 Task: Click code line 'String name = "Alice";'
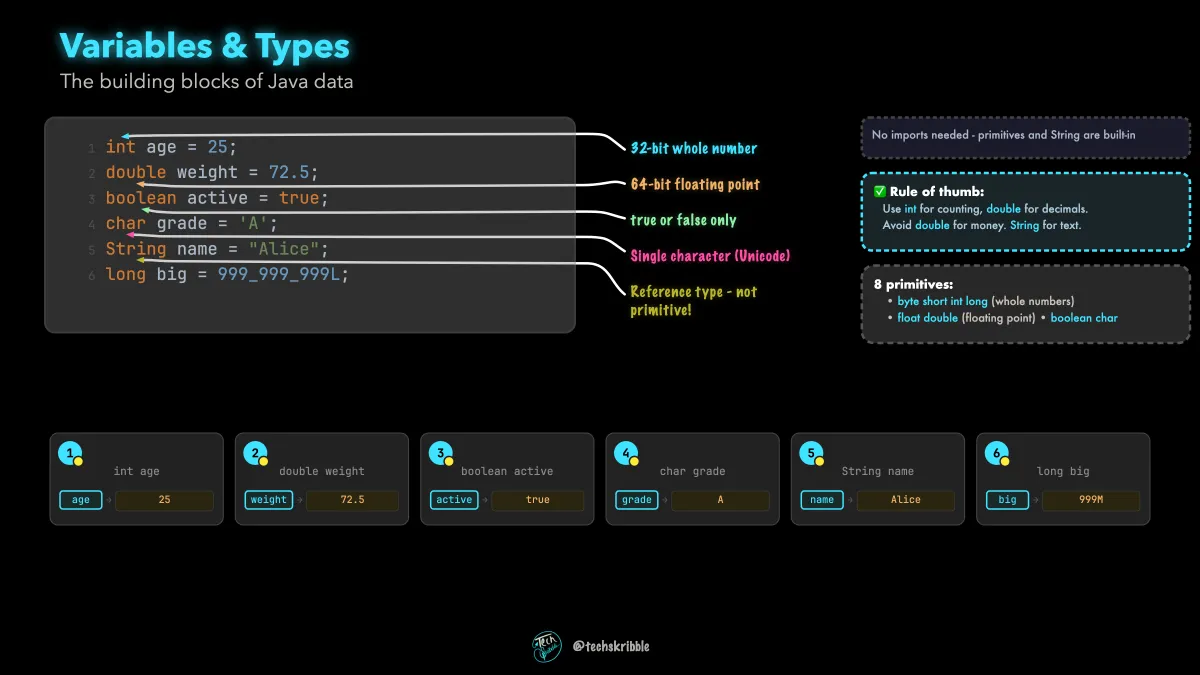tap(217, 249)
